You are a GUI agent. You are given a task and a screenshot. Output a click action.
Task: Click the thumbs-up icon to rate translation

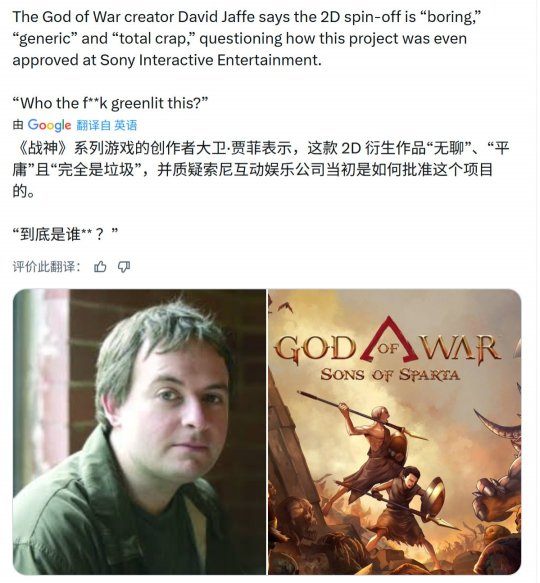[x=100, y=267]
